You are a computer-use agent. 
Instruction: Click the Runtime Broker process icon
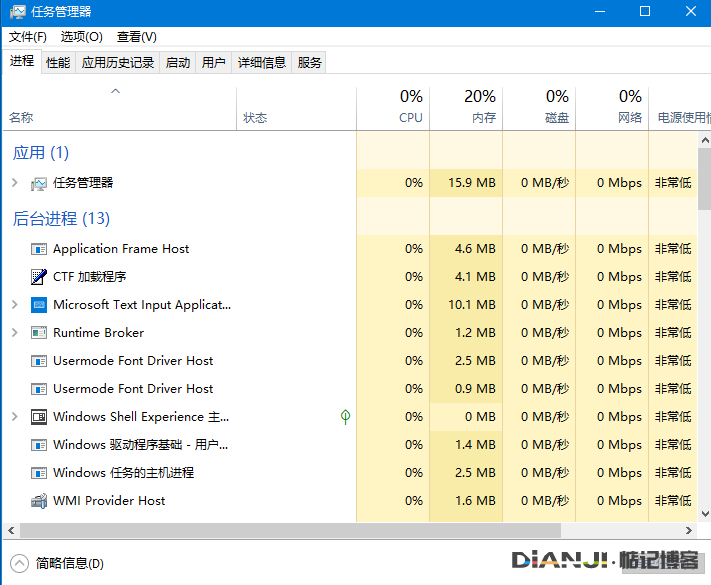tap(39, 333)
